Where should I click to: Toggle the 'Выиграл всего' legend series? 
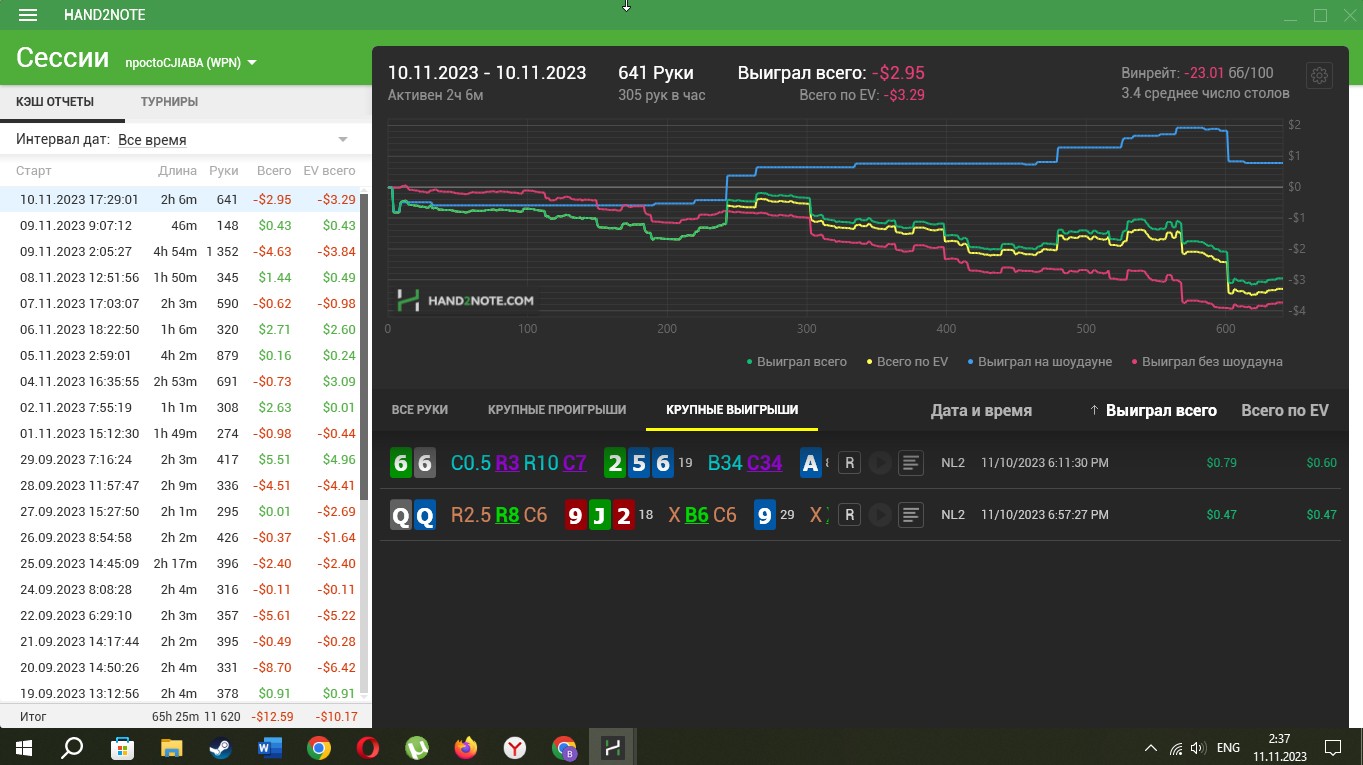(x=796, y=362)
